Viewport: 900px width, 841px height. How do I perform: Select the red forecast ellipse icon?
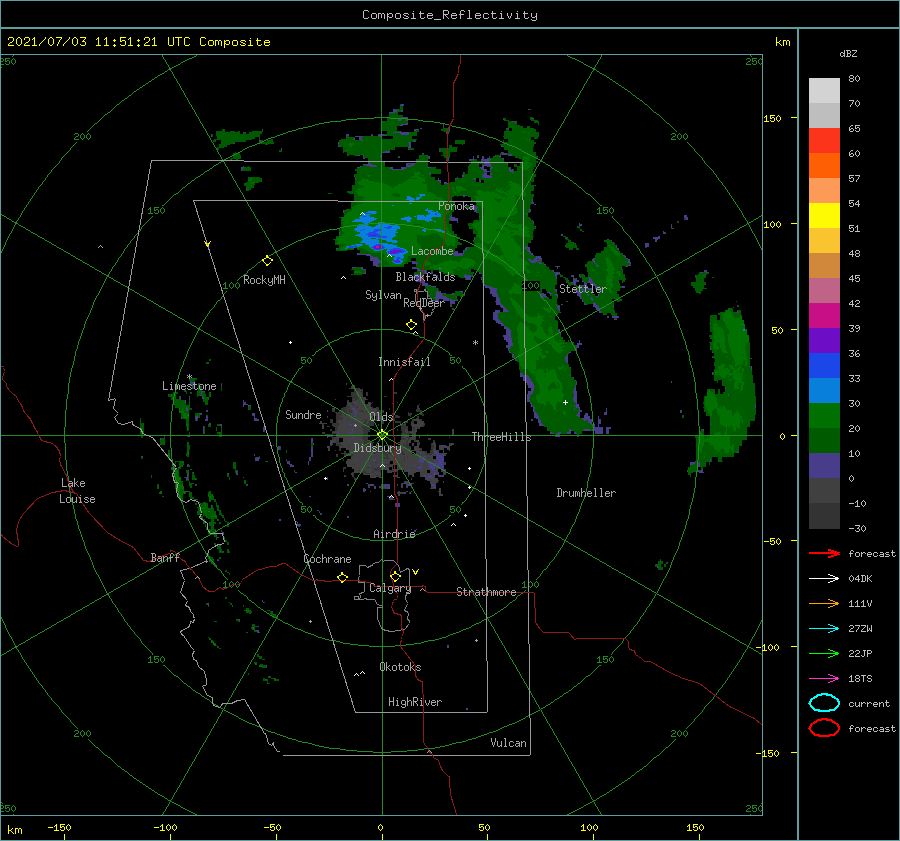824,728
